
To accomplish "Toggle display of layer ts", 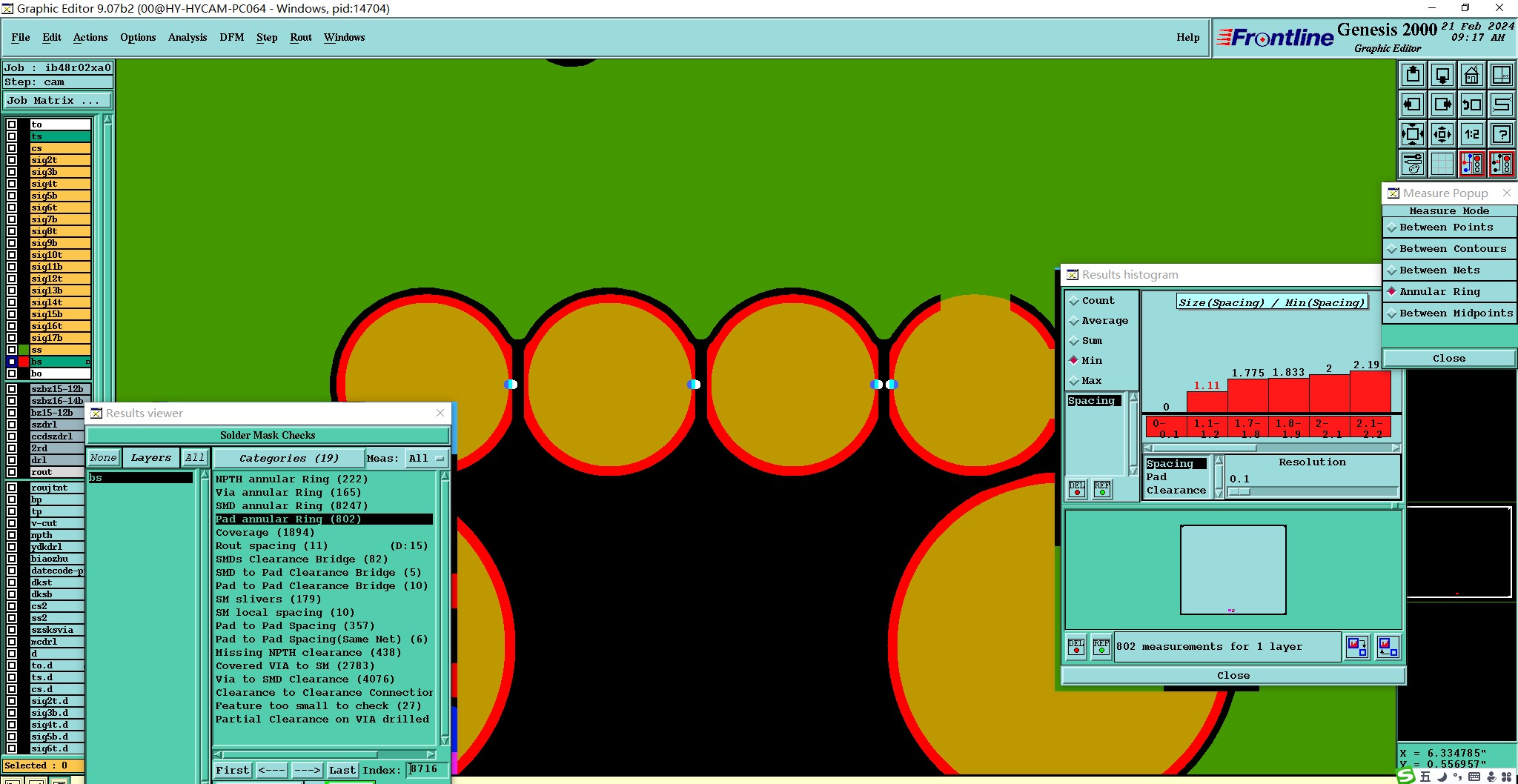I will pos(12,136).
